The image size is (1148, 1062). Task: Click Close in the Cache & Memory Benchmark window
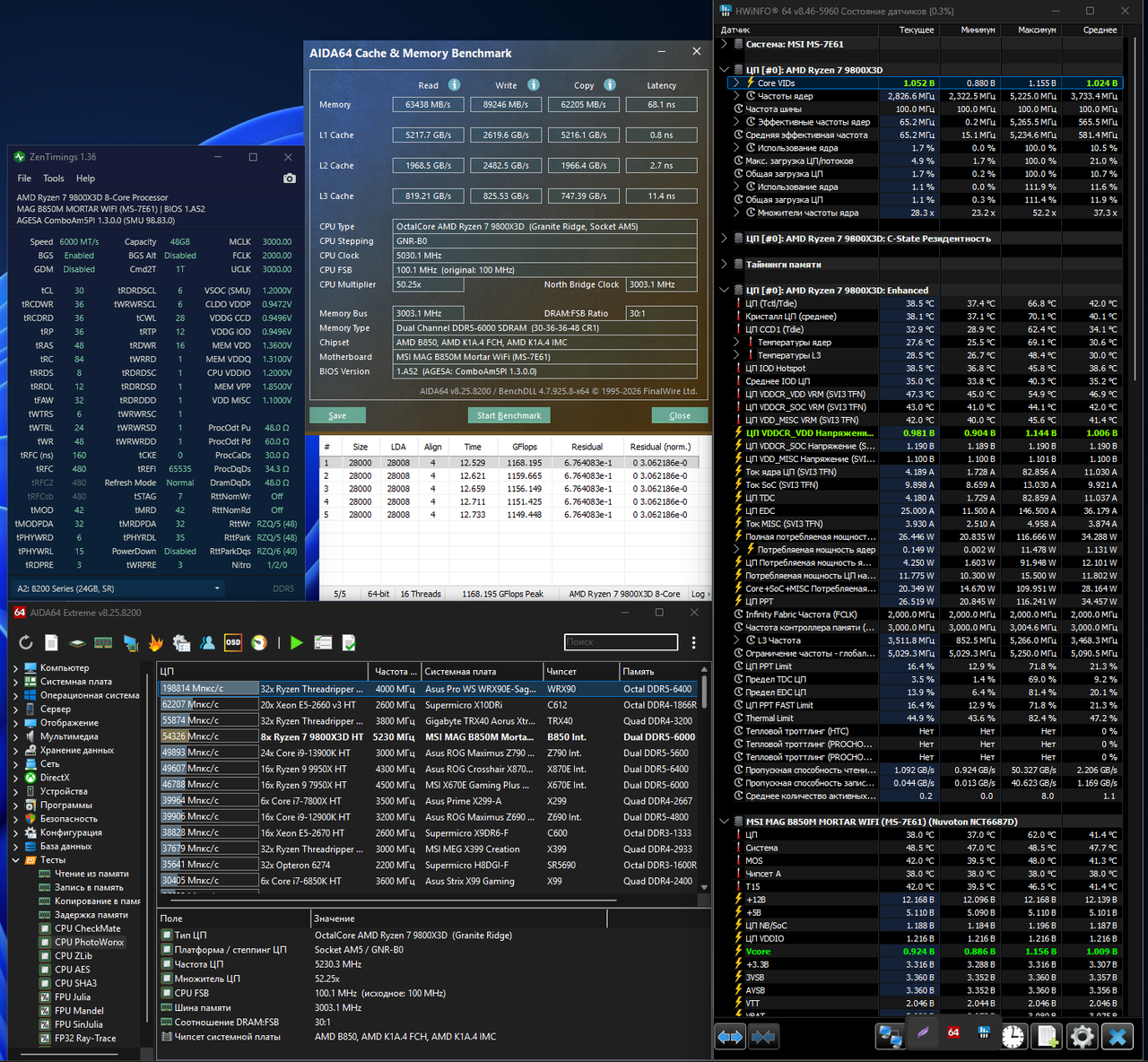point(680,415)
